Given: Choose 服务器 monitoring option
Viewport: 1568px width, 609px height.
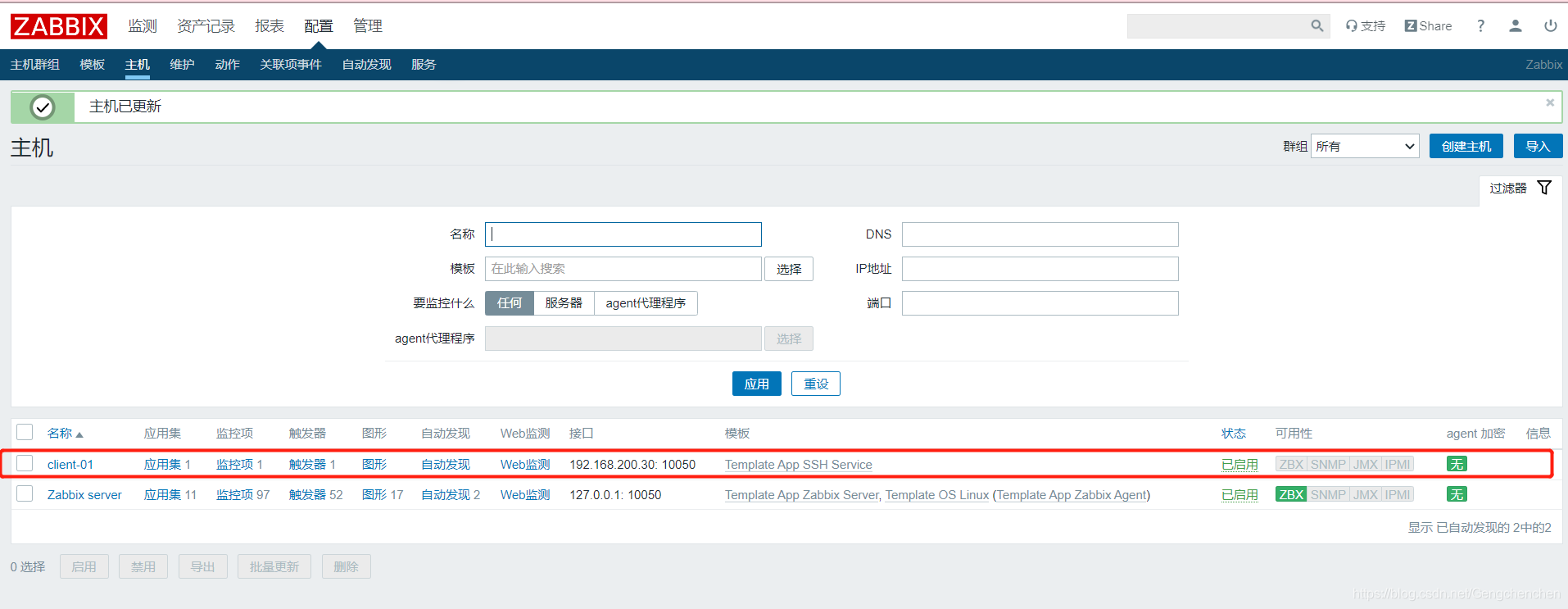Looking at the screenshot, I should [564, 303].
